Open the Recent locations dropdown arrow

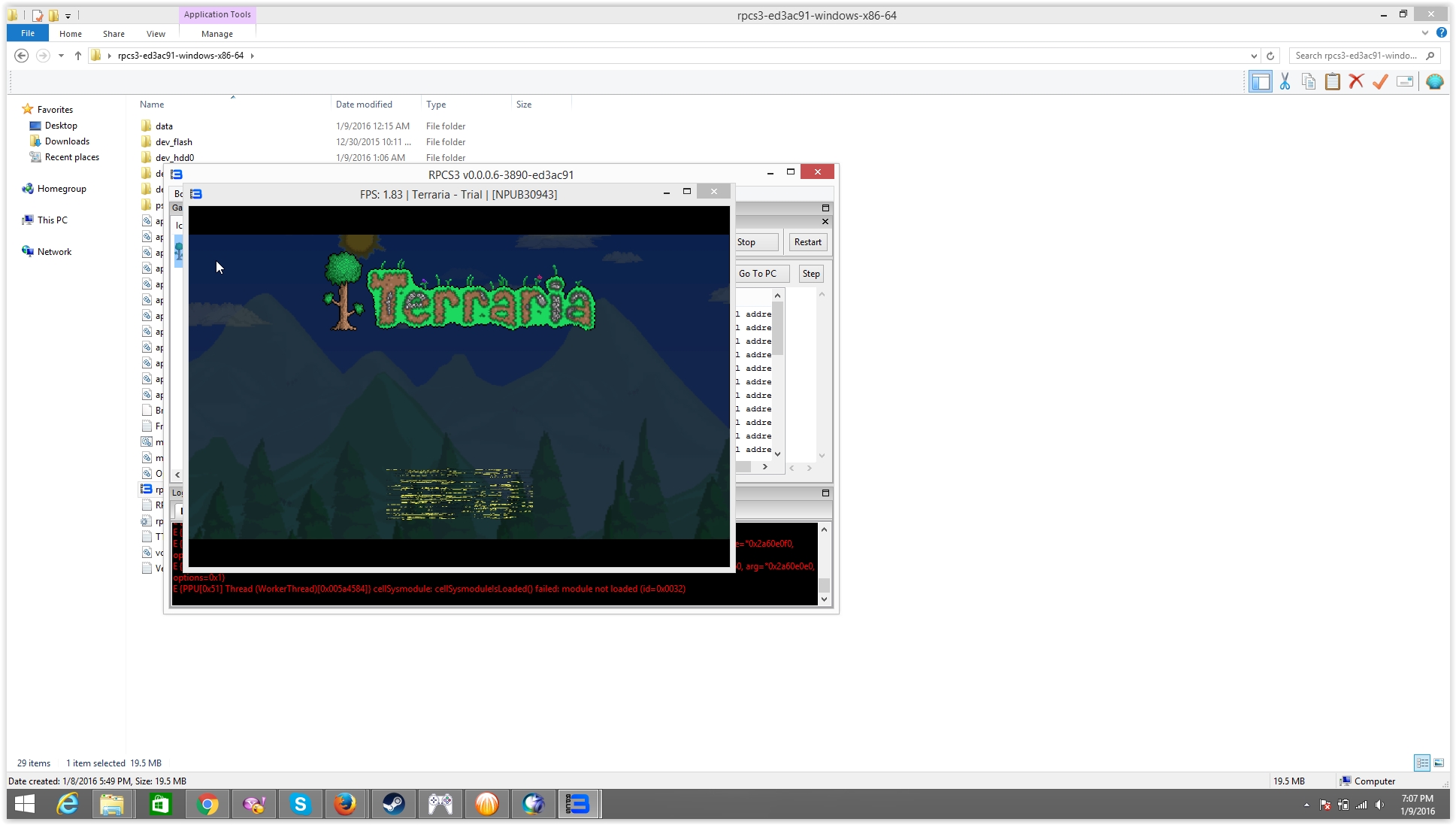61,56
